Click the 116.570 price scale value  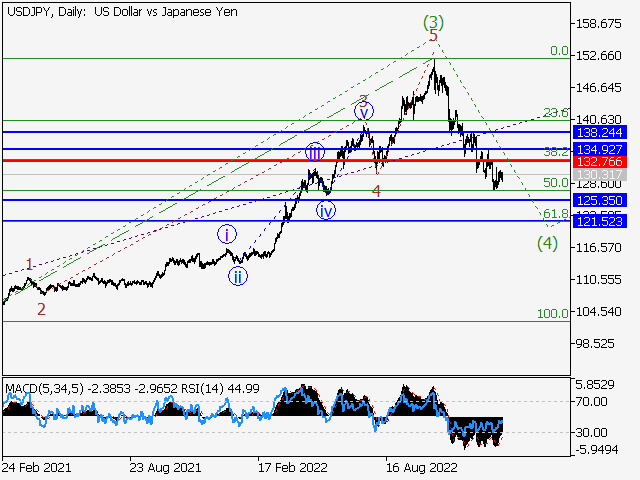click(598, 248)
